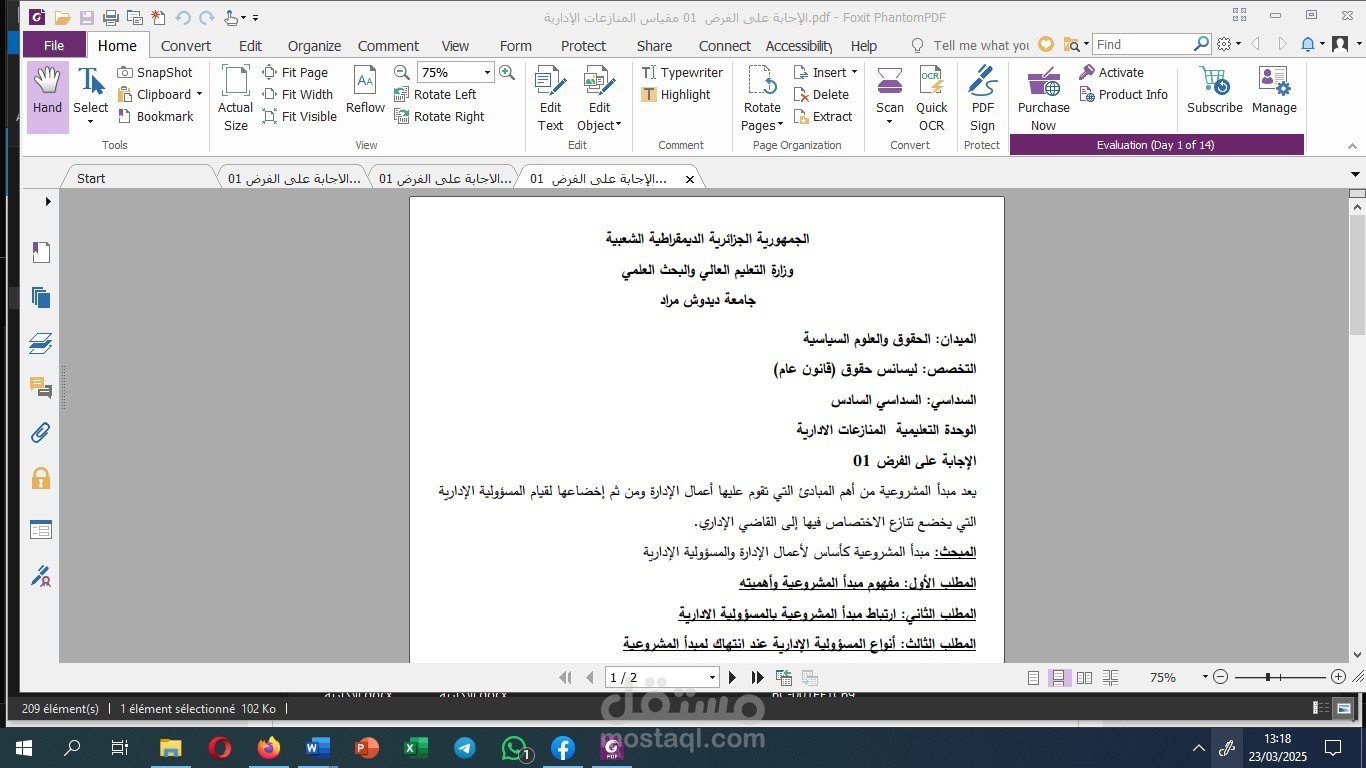Set view to Actual Size
Screen dimensions: 1366x768
[236, 97]
